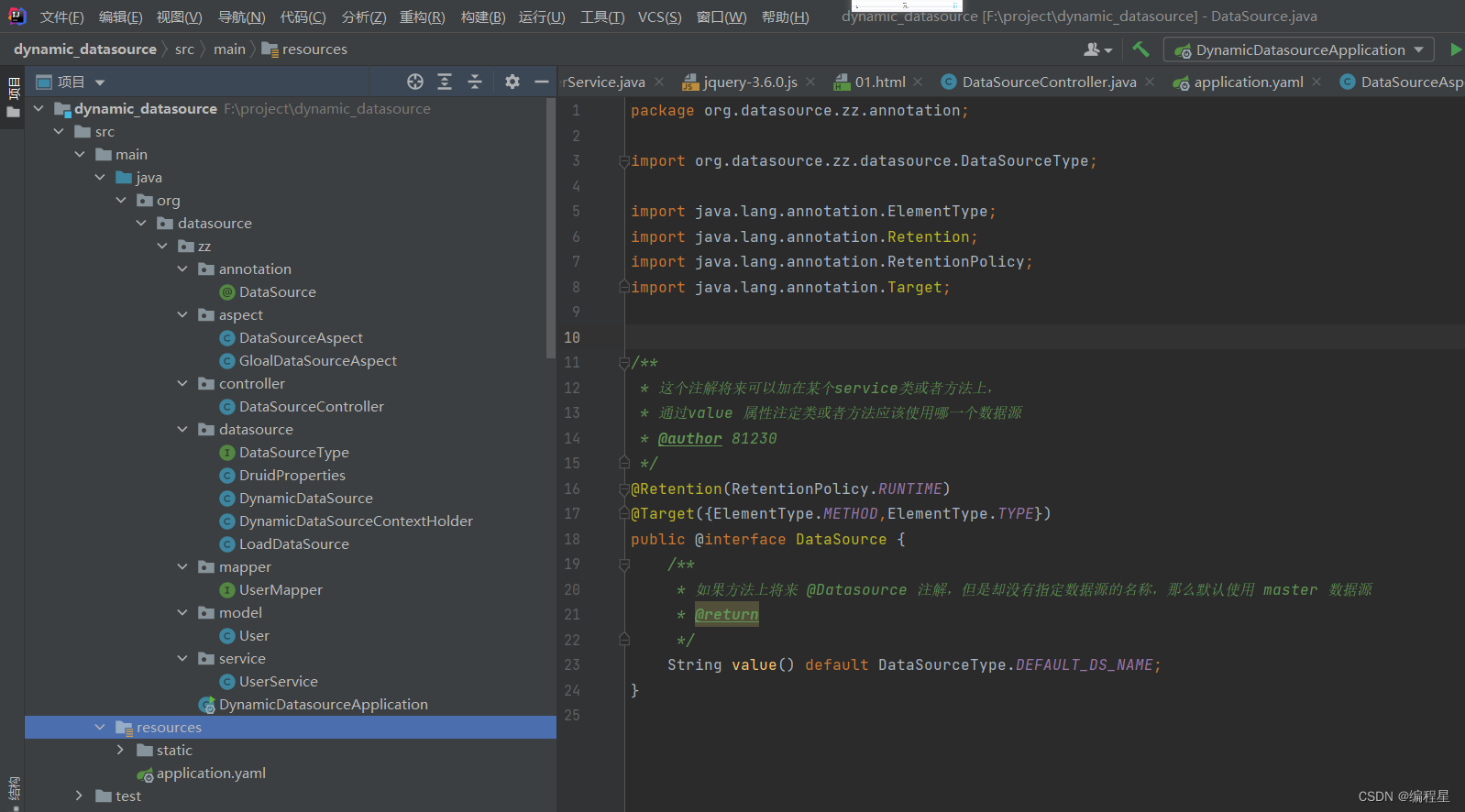Screen dimensions: 1465x812
Task: Click the build hammer icon
Action: [1140, 49]
